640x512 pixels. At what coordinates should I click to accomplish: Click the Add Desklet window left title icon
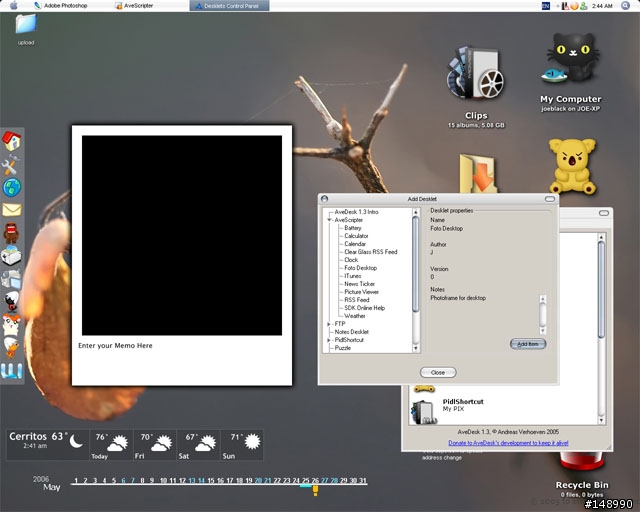(x=324, y=199)
